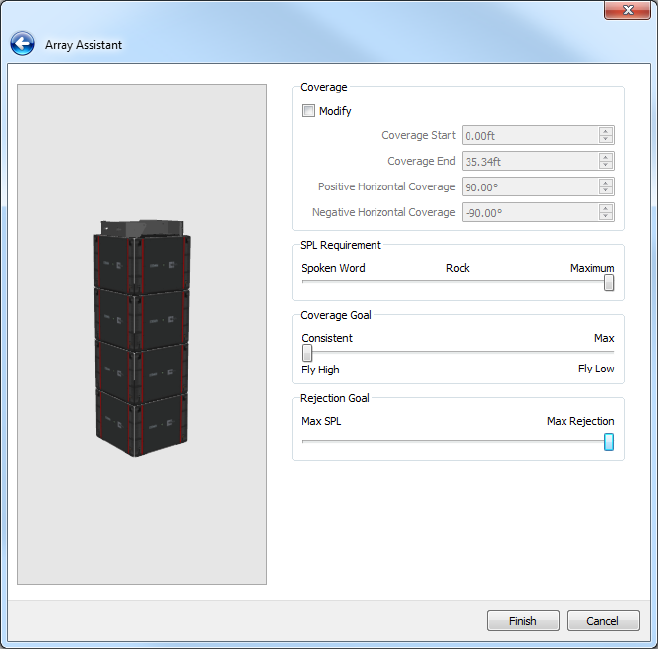Increase Coverage Start with up arrow

606,132
